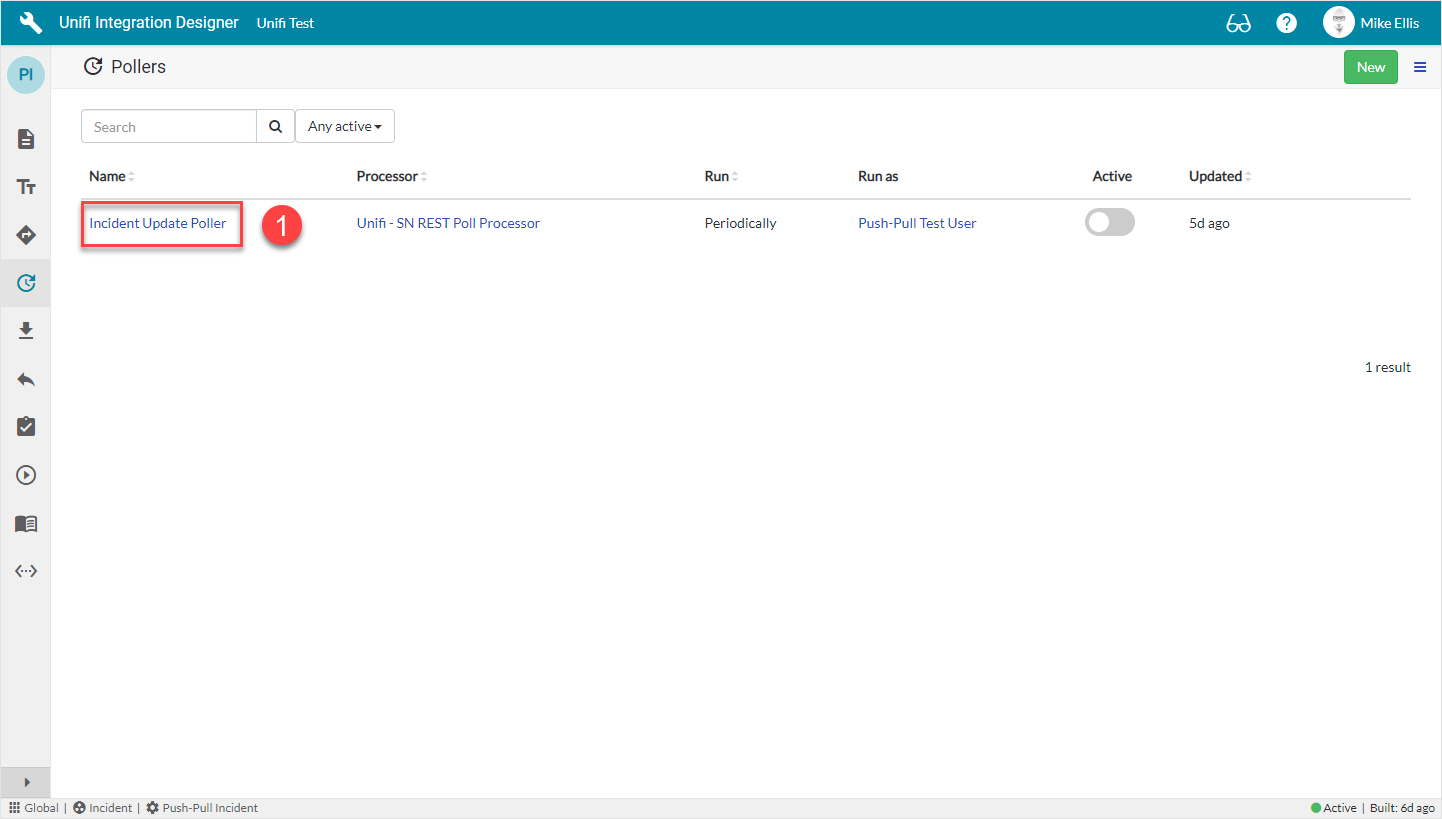The height and width of the screenshot is (819, 1442).
Task: Select the reply arrow icon in sidebar
Action: point(25,378)
